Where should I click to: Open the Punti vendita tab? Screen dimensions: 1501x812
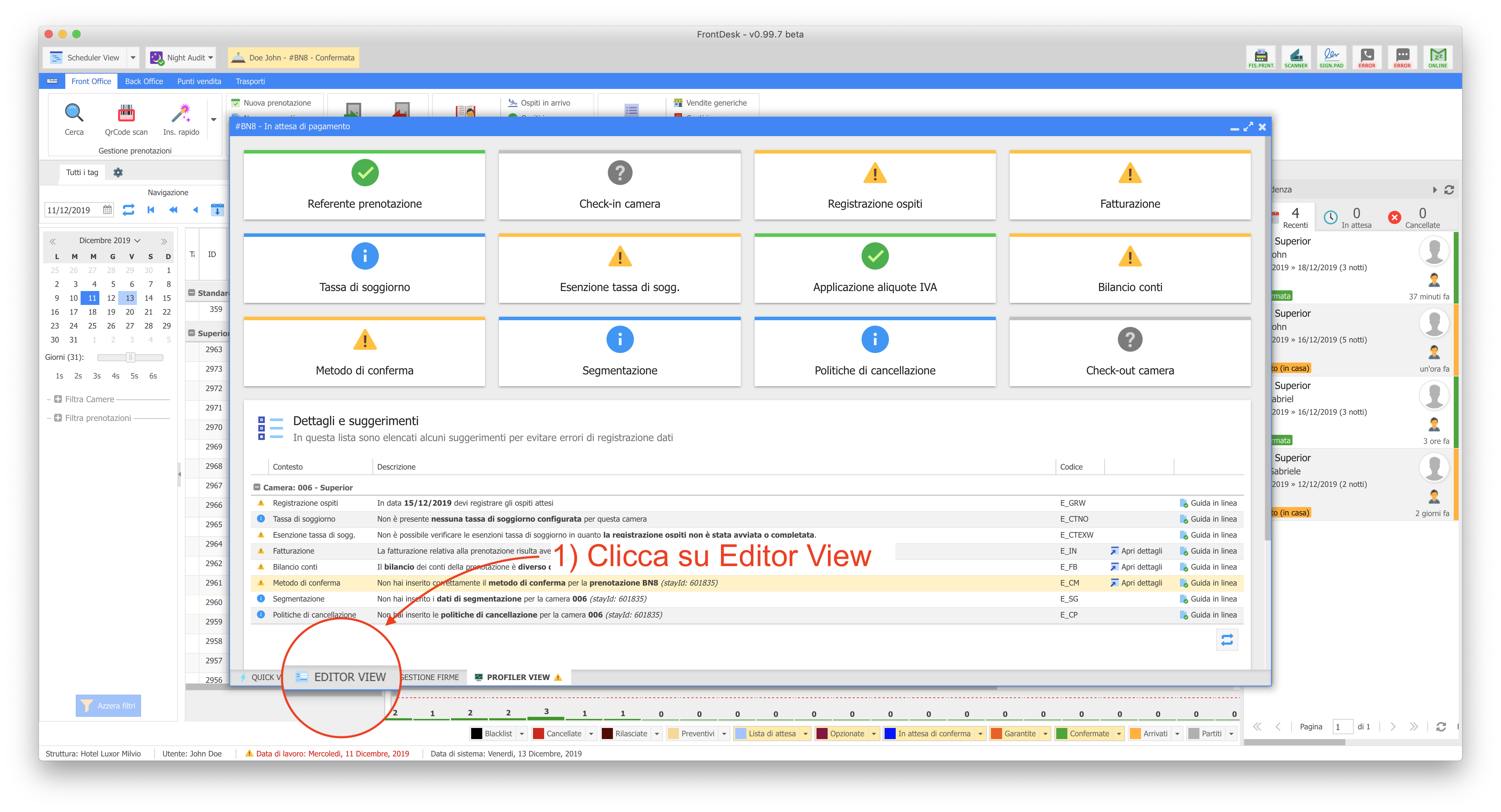tap(199, 81)
